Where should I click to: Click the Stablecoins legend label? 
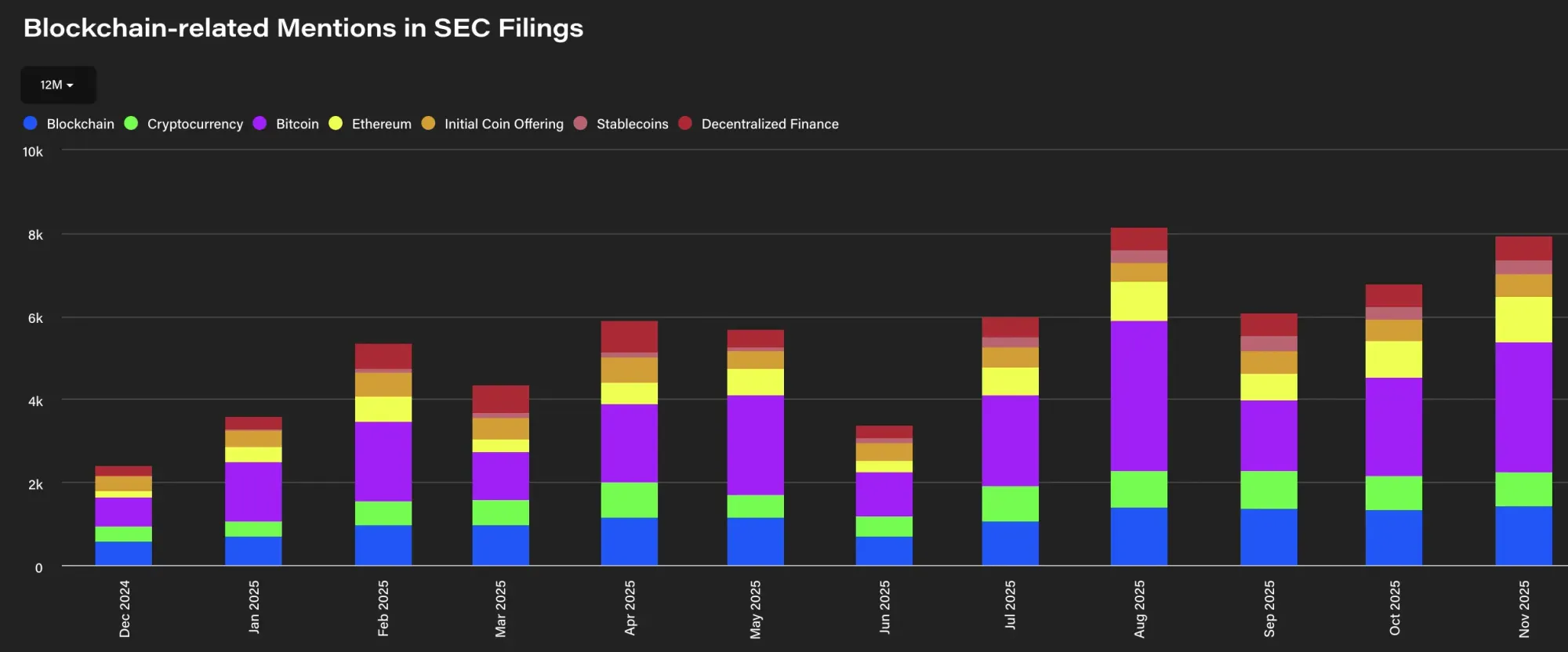pyautogui.click(x=632, y=124)
